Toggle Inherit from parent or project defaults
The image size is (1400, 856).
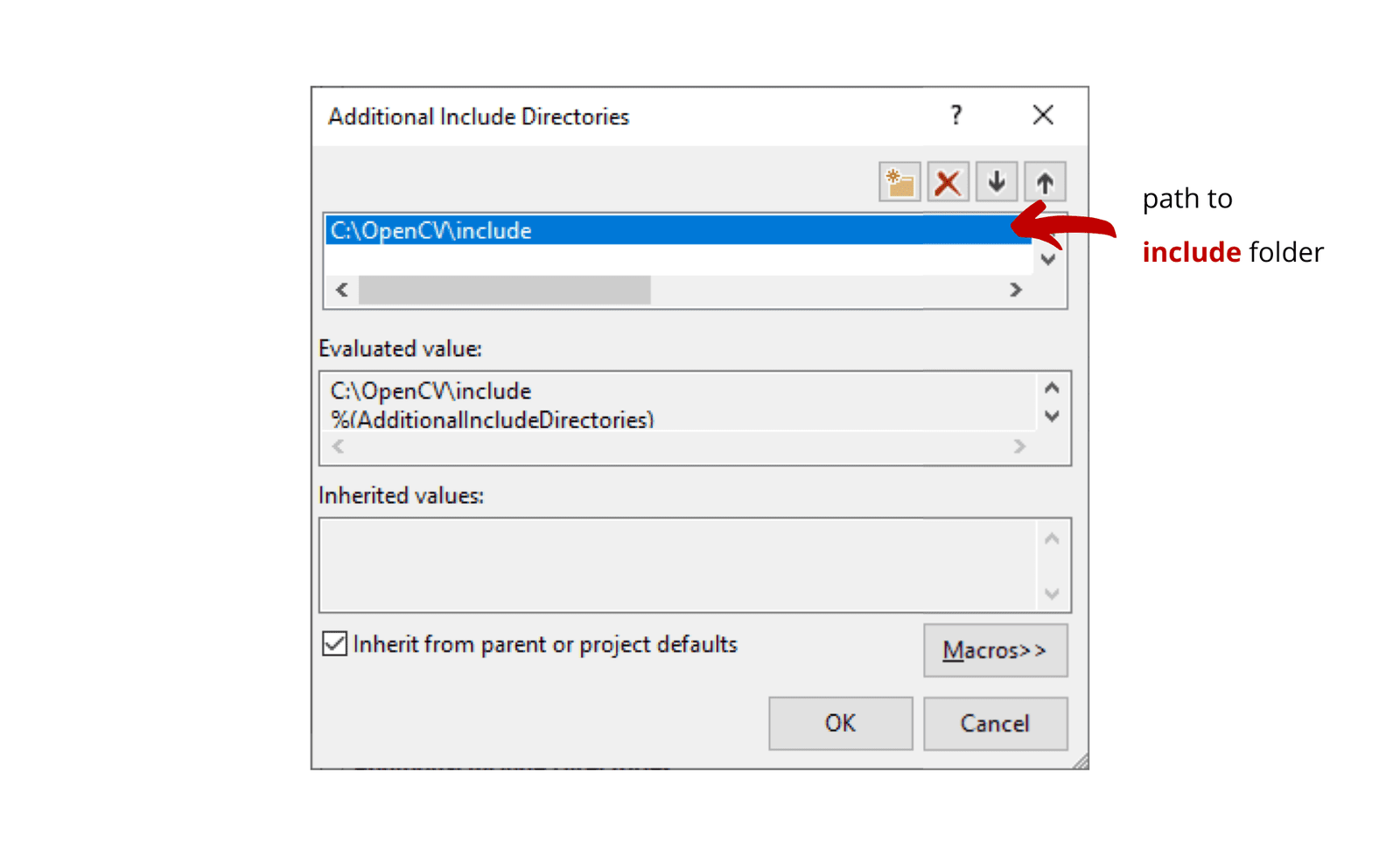point(334,643)
